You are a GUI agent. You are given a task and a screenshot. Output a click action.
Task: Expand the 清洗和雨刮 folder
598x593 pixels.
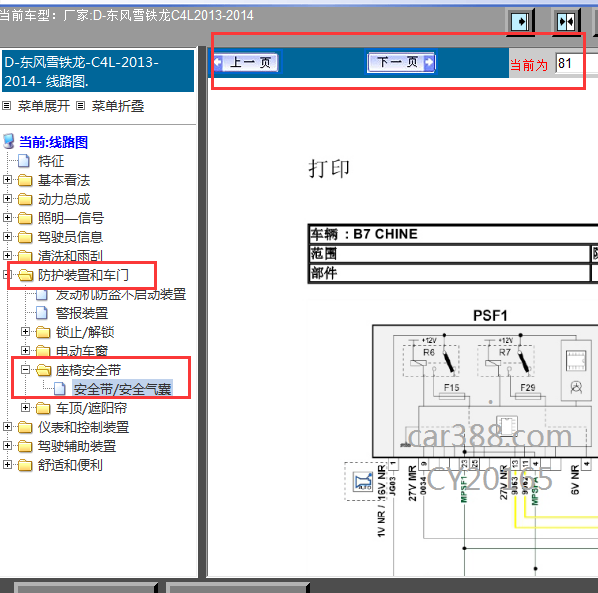pos(7,255)
